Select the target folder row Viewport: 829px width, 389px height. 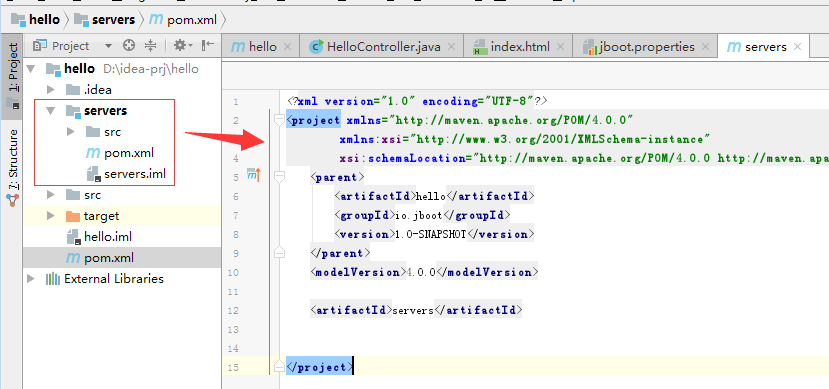click(x=122, y=216)
